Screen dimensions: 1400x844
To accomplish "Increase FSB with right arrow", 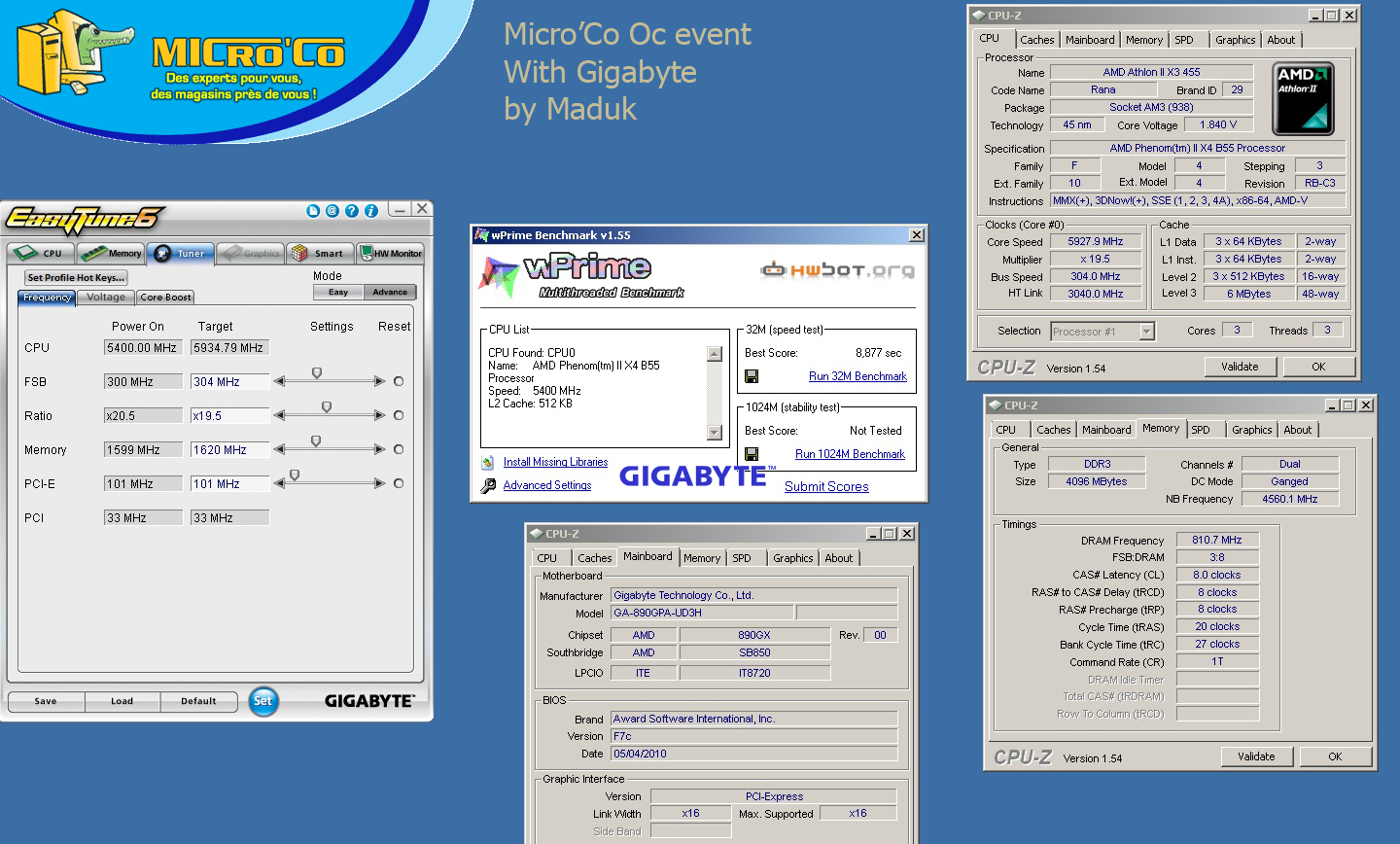I will (380, 381).
